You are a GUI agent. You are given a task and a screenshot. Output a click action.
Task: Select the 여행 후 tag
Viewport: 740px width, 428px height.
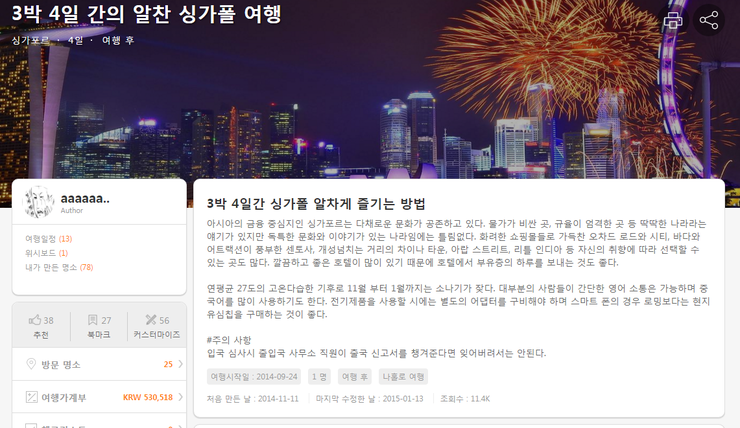pyautogui.click(x=354, y=377)
